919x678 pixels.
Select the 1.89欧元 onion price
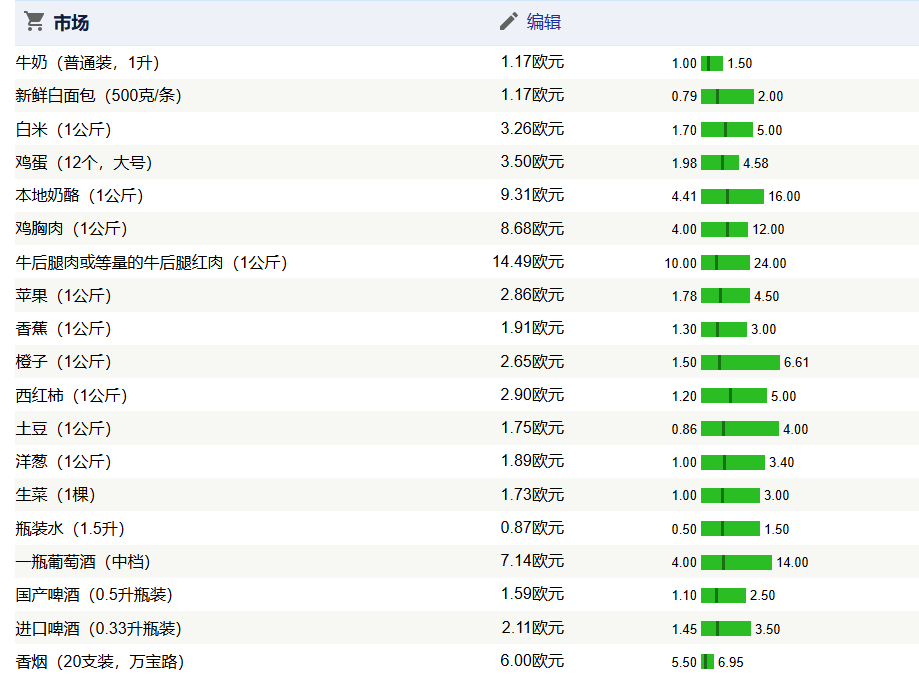pyautogui.click(x=532, y=461)
